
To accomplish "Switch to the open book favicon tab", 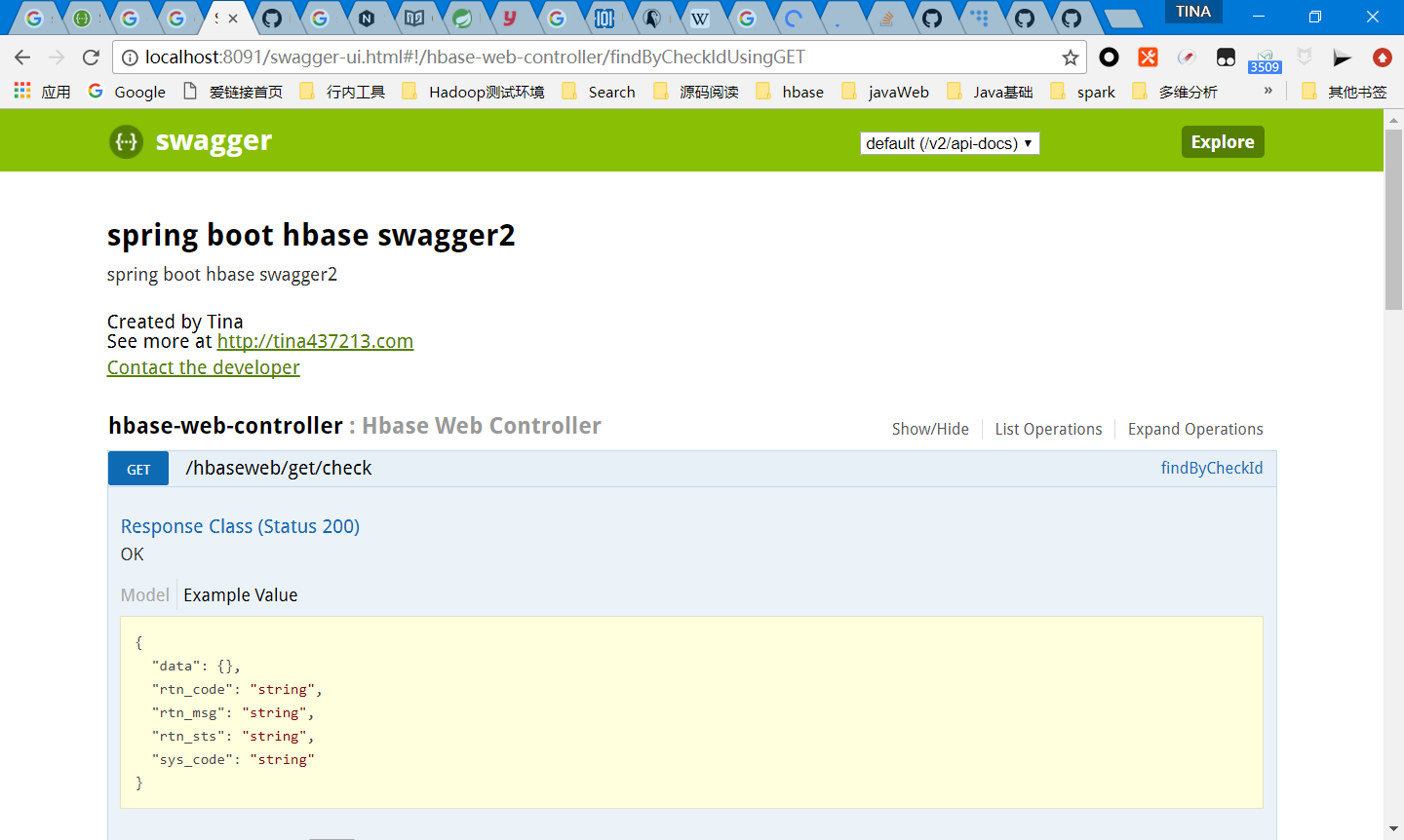I will (x=414, y=18).
